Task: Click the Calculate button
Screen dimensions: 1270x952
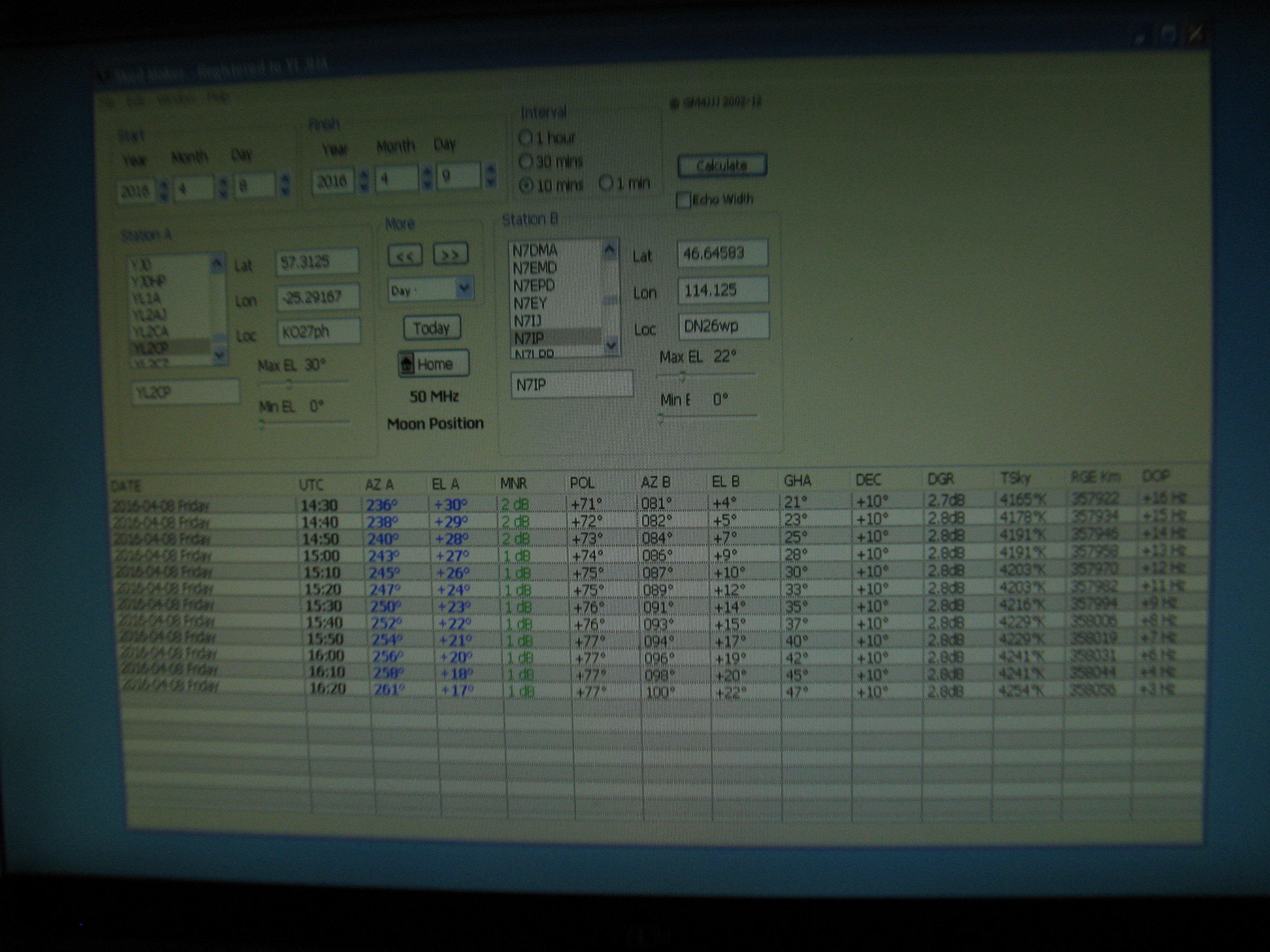Action: (x=722, y=165)
